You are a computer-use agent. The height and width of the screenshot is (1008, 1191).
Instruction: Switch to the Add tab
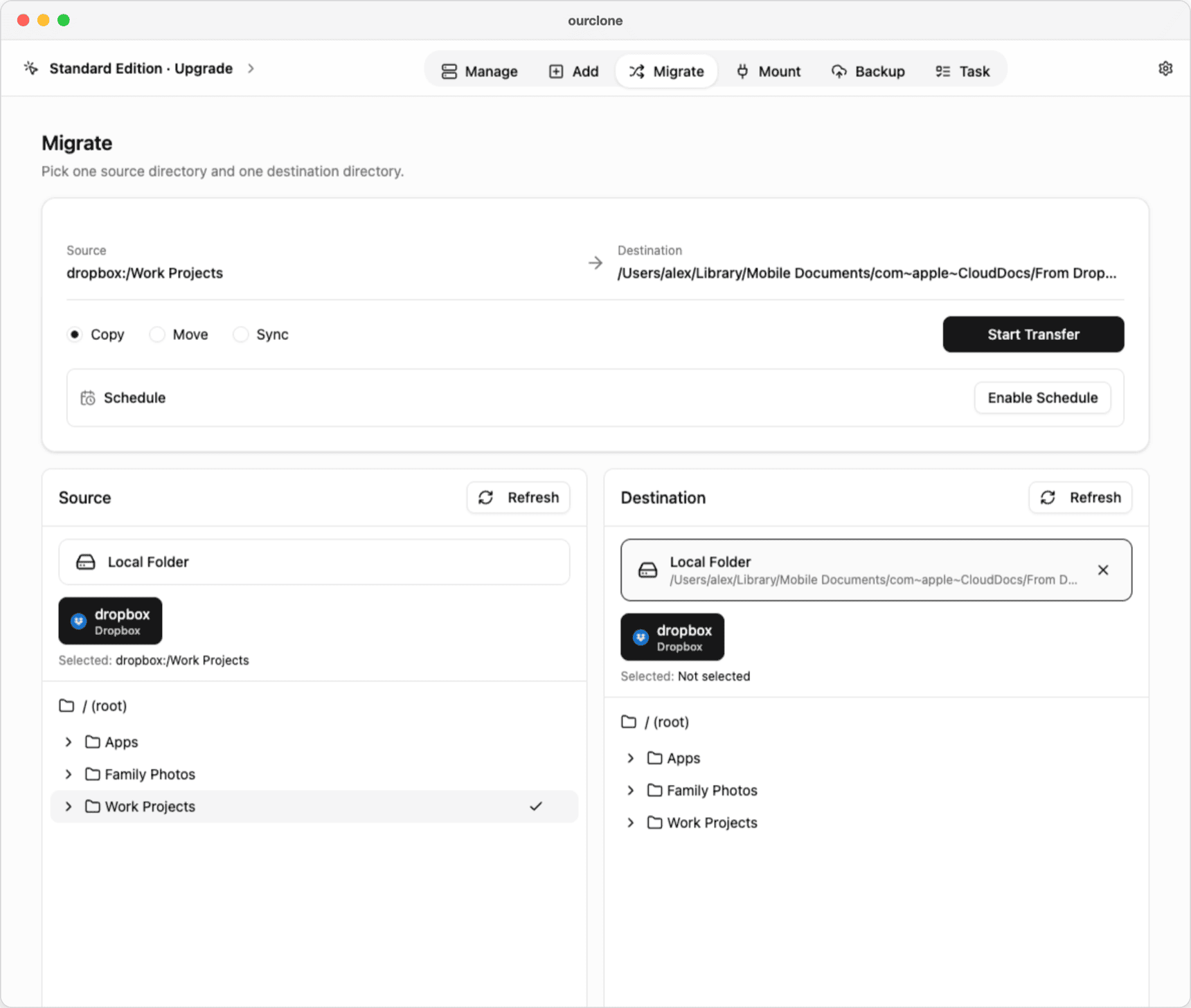click(573, 71)
